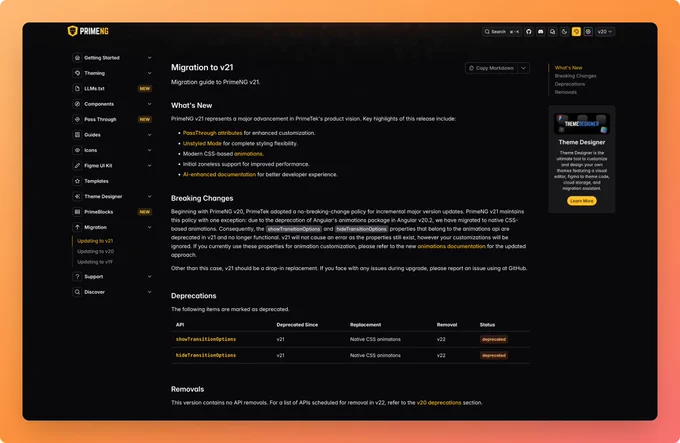Image resolution: width=680 pixels, height=443 pixels.
Task: Click the PrimeNG logo in the header
Action: click(x=88, y=31)
